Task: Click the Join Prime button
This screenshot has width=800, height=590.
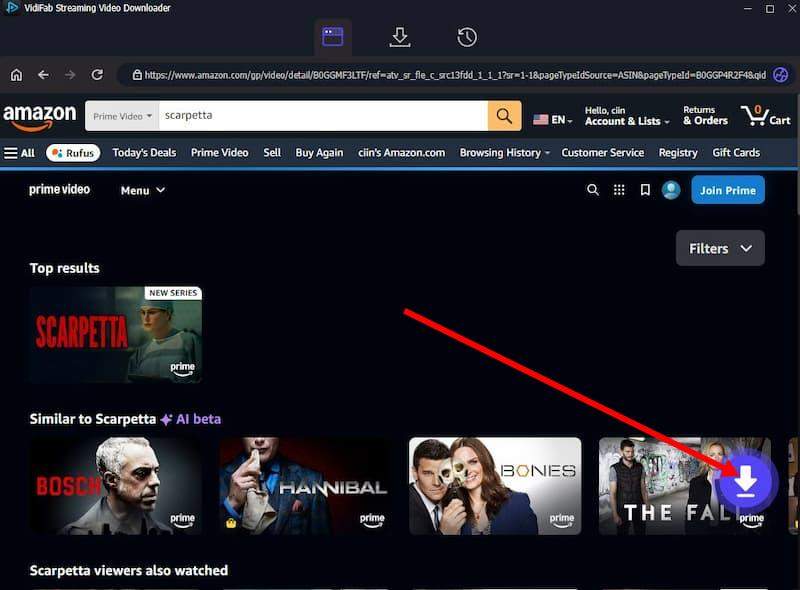Action: 728,190
